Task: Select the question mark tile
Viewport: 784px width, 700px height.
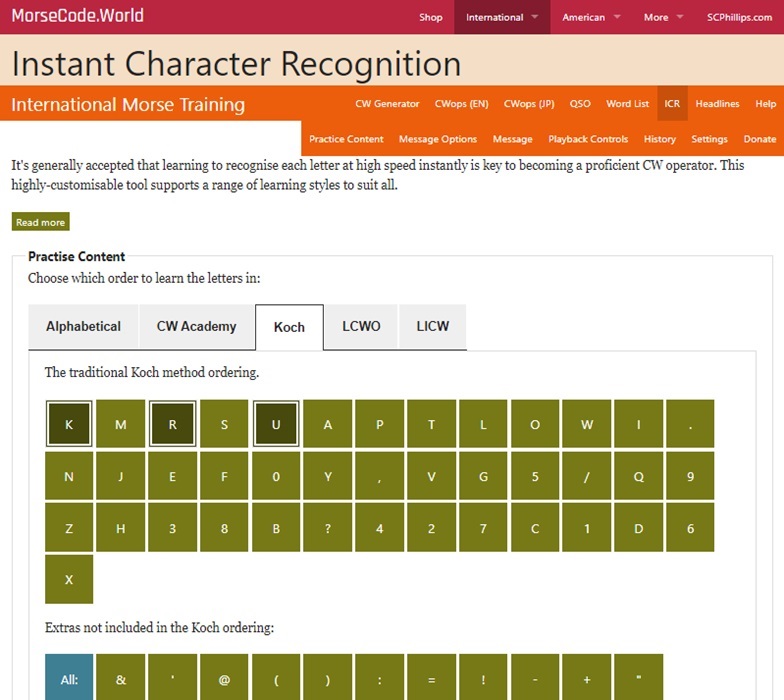Action: coord(328,528)
